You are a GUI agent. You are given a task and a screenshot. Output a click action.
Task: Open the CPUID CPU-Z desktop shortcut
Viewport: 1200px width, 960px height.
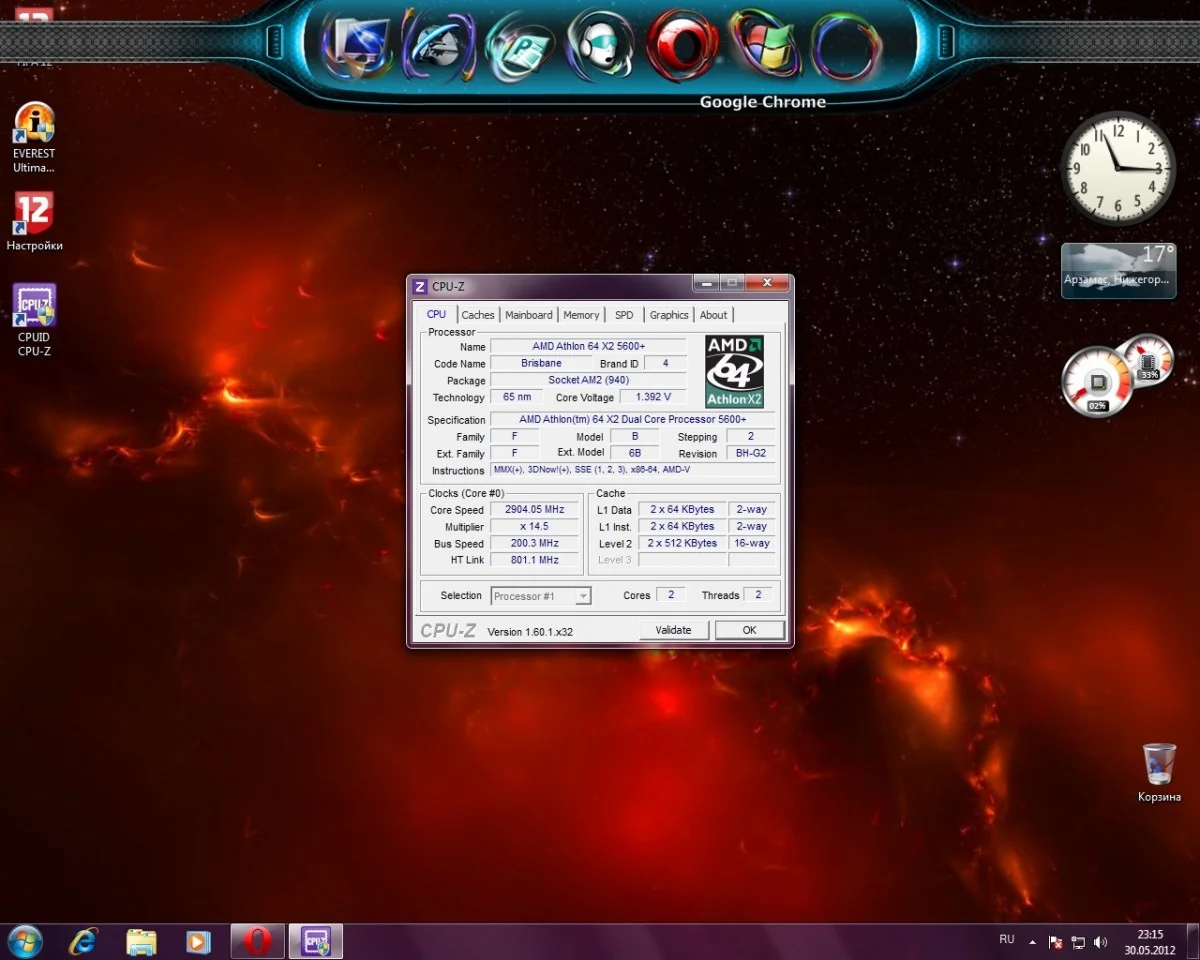tap(34, 320)
